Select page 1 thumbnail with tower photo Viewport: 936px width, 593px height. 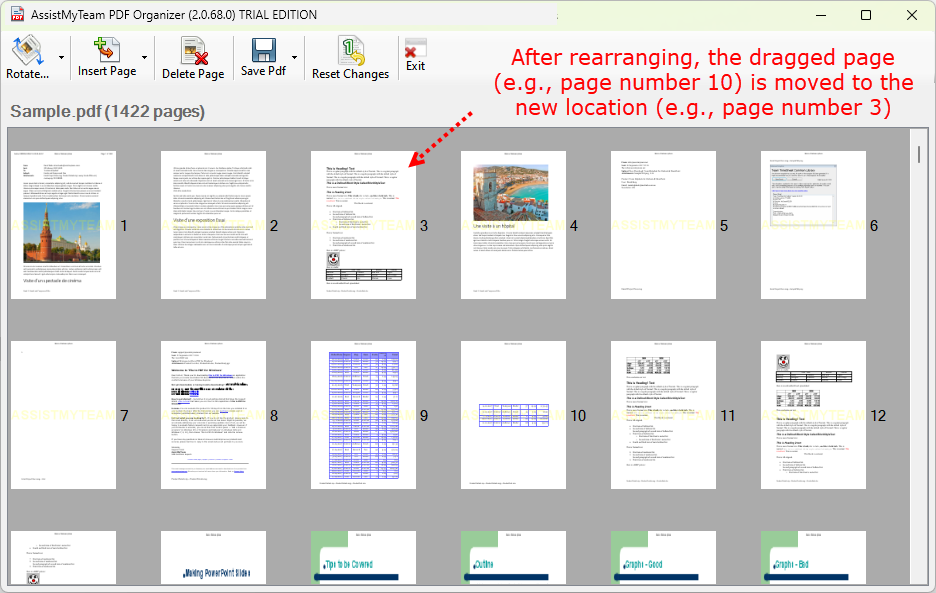tap(63, 225)
